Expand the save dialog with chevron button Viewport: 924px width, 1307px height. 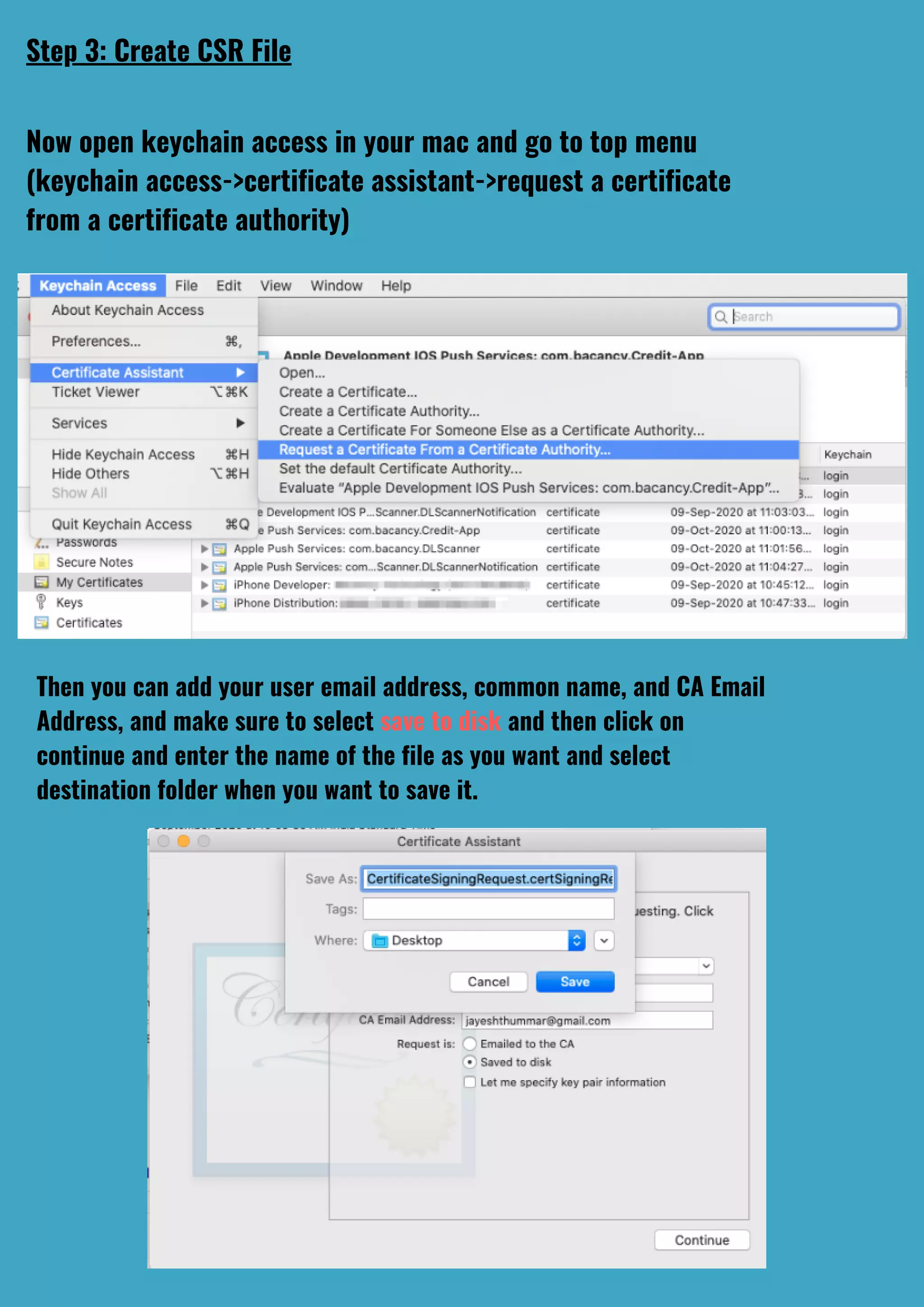point(604,940)
